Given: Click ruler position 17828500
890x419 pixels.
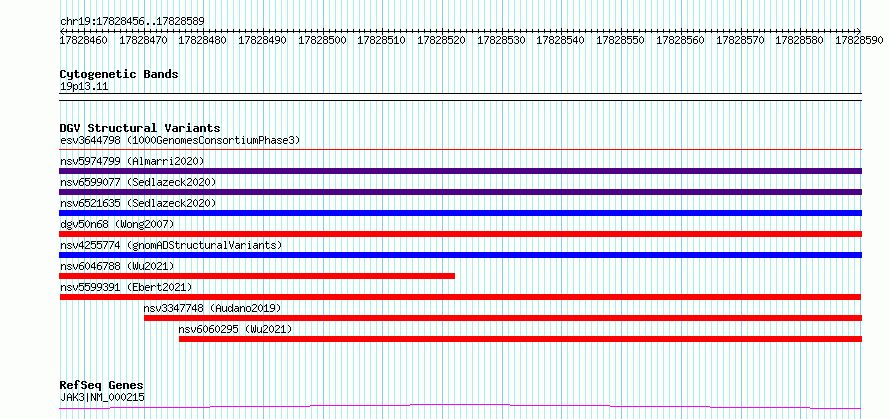Looking at the screenshot, I should pos(321,40).
